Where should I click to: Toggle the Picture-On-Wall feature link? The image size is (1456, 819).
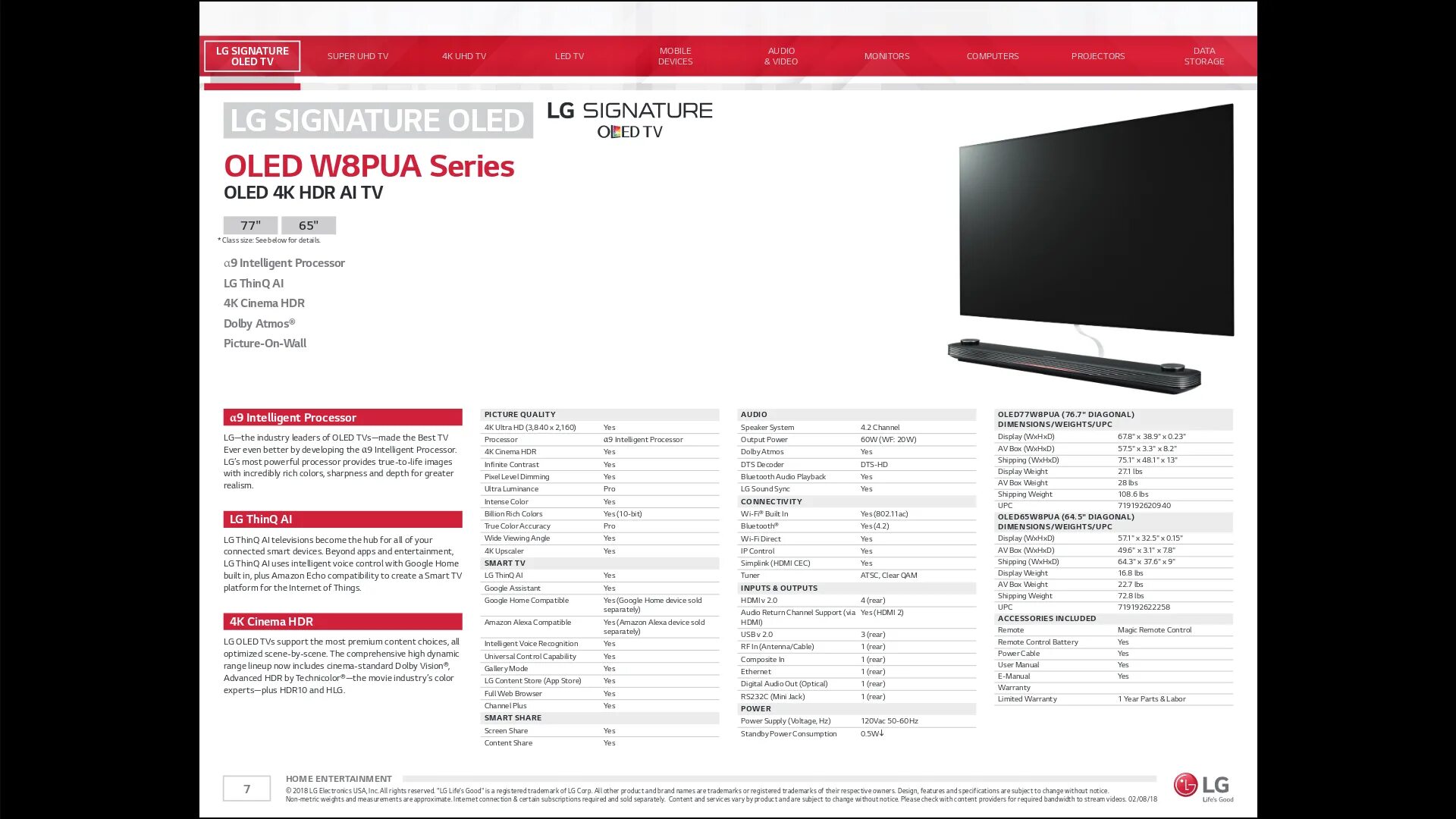coord(264,342)
